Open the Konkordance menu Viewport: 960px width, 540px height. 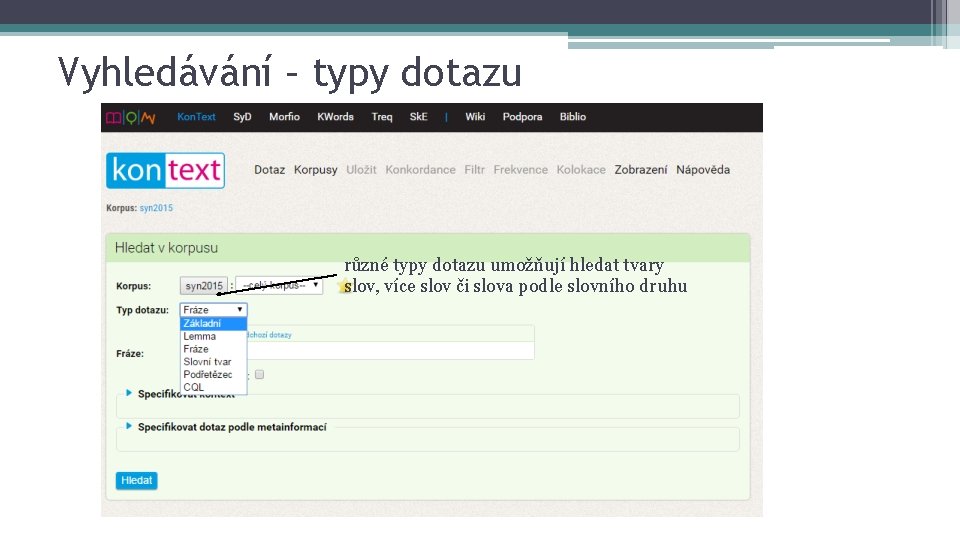click(420, 170)
